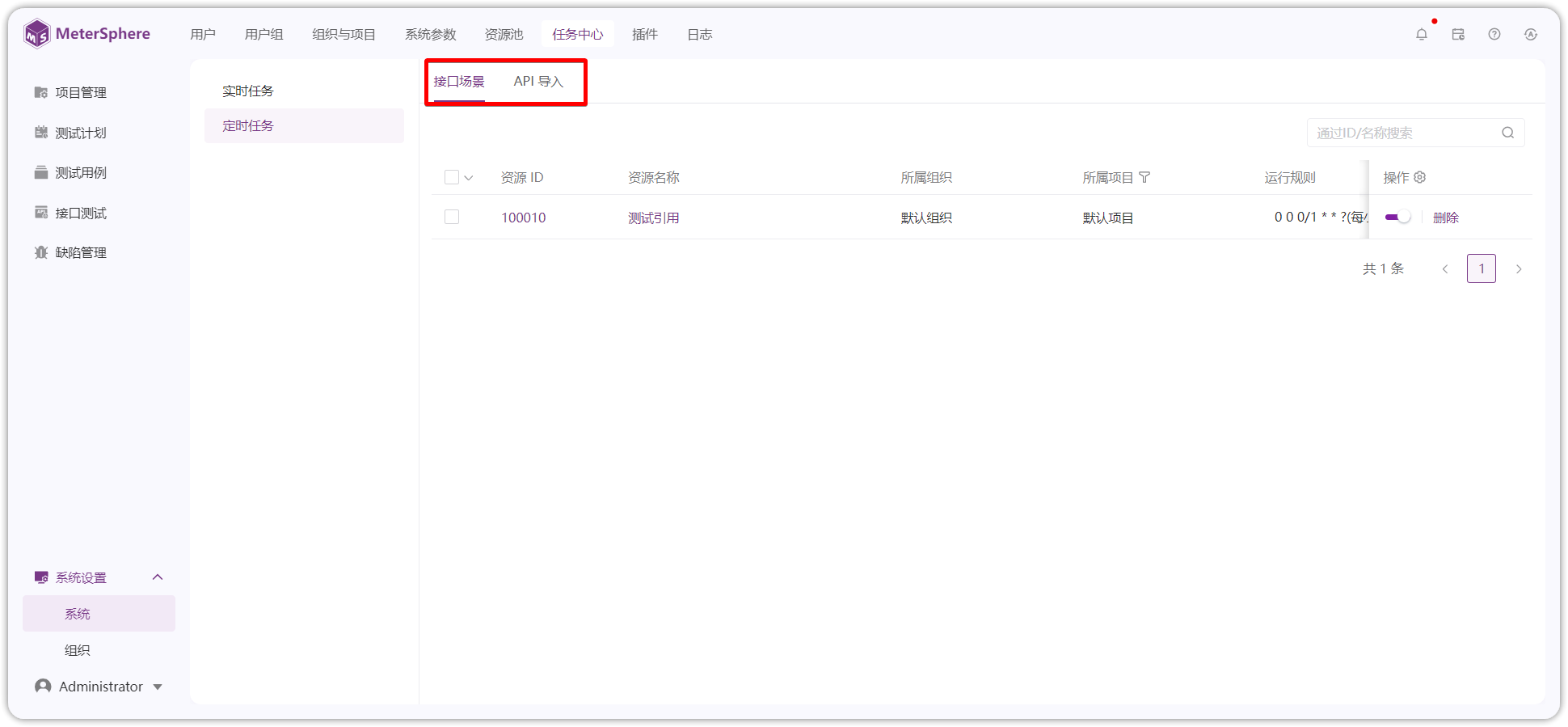The image size is (1568, 727).
Task: Click the 运行规则 column header
Action: (1290, 177)
